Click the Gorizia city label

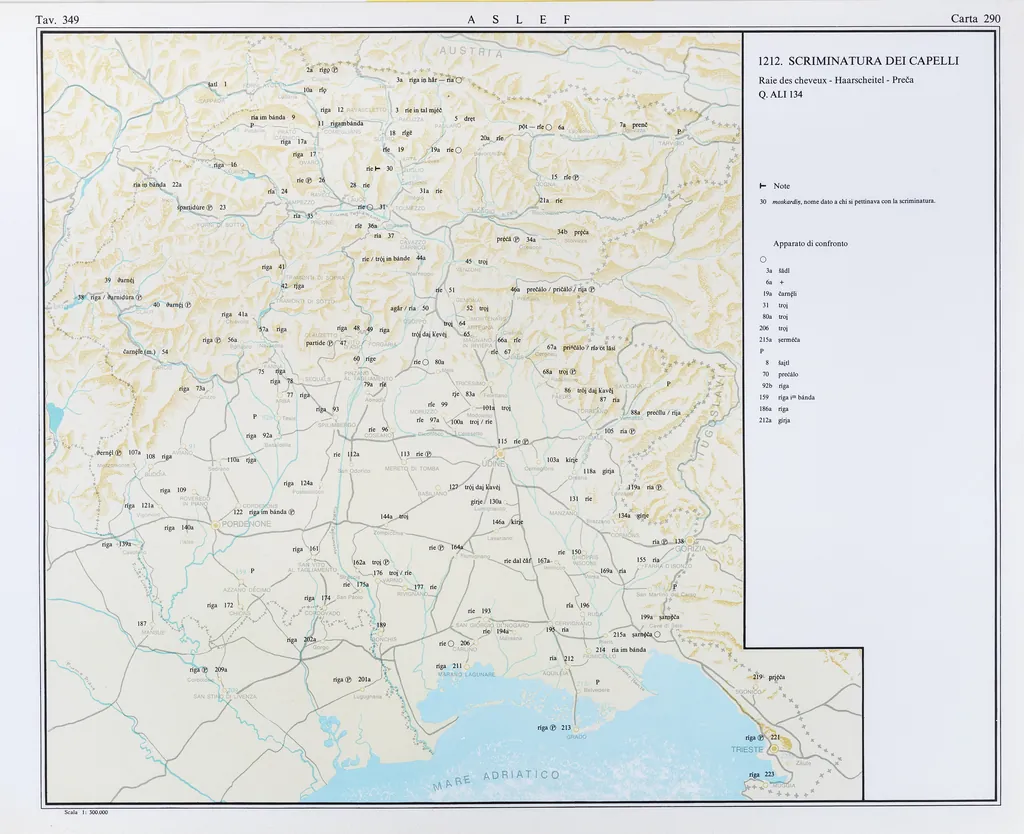coord(690,551)
